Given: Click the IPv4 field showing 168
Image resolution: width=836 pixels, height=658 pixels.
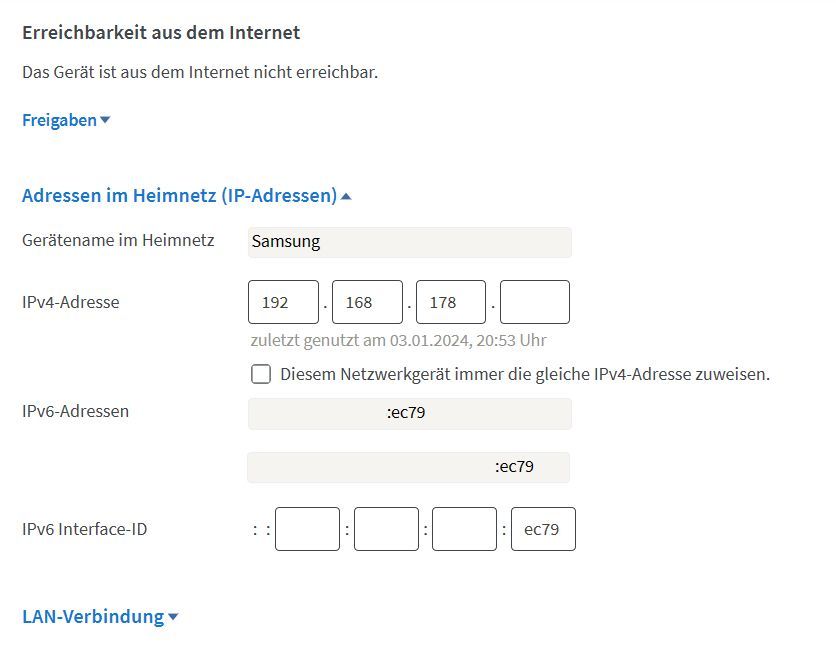Looking at the screenshot, I should tap(366, 301).
